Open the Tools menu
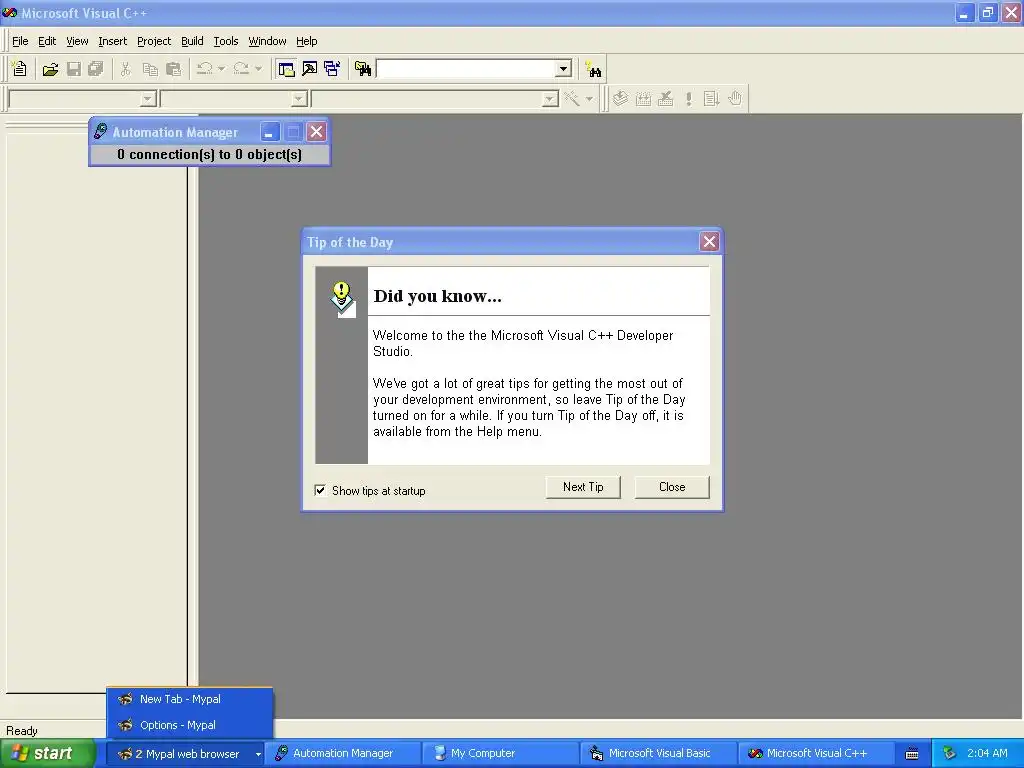The image size is (1024, 768). (226, 41)
